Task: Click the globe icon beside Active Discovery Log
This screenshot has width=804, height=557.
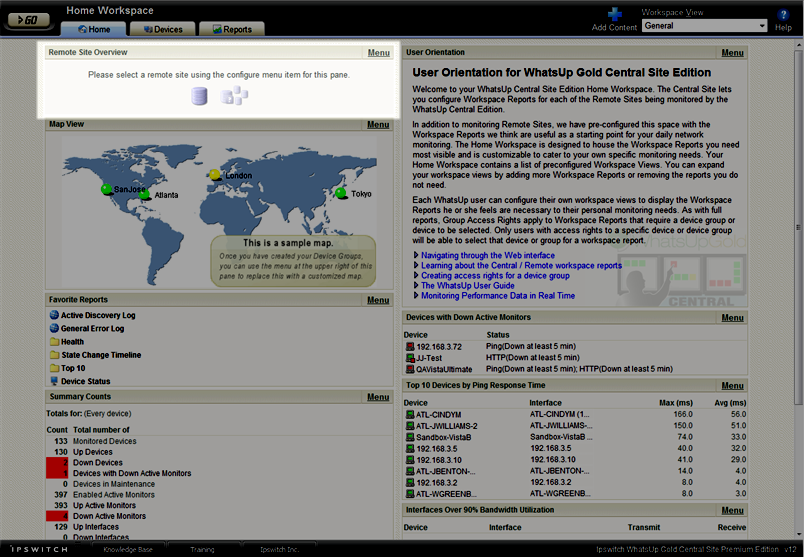Action: (x=54, y=315)
